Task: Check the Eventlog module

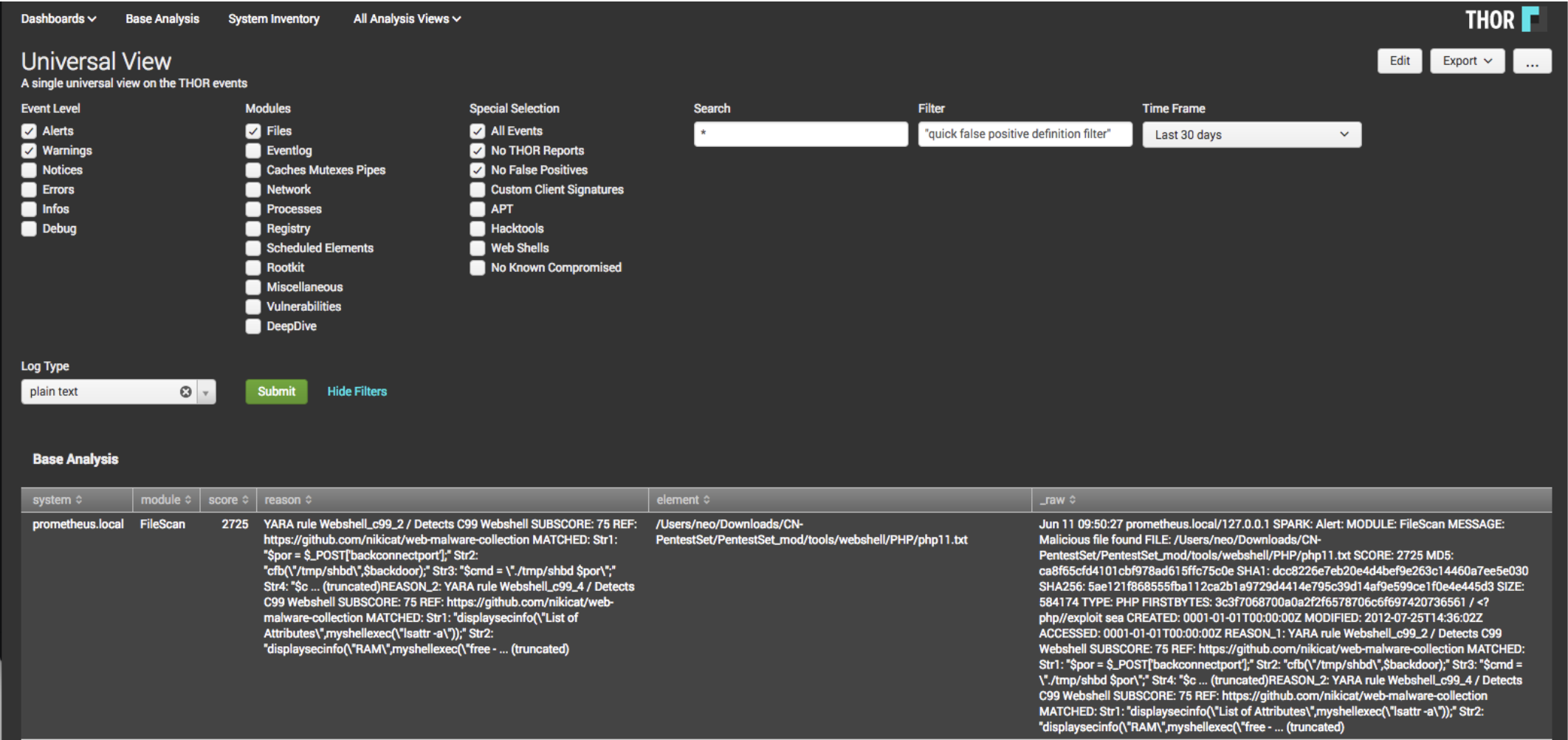Action: tap(253, 151)
